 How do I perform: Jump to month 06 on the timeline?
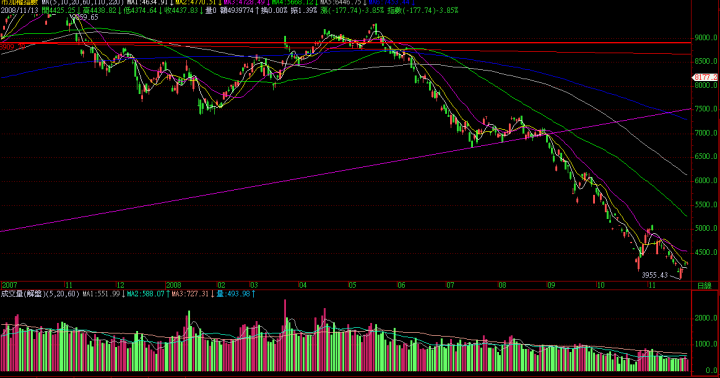pyautogui.click(x=401, y=286)
